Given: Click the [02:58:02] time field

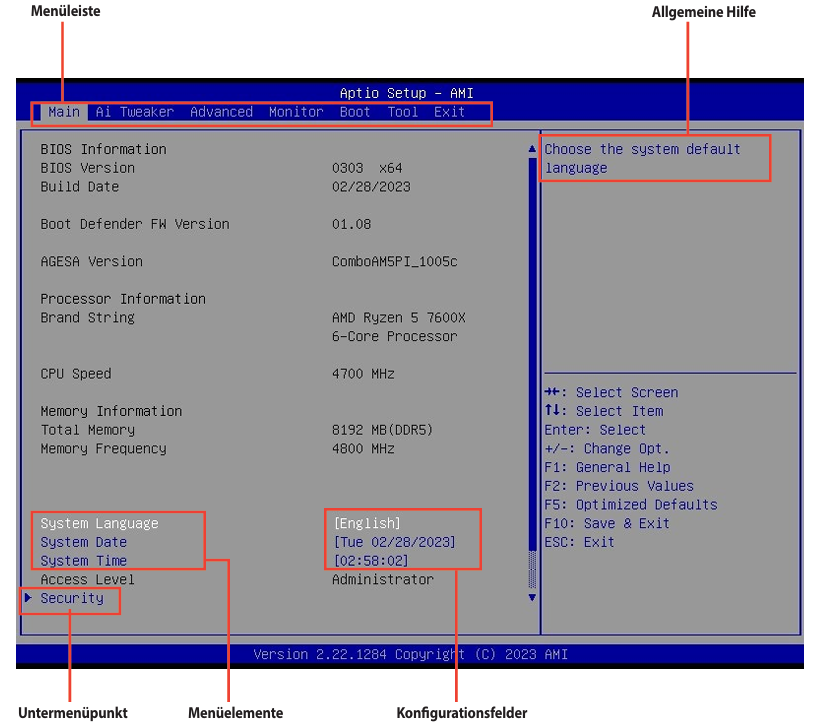Looking at the screenshot, I should (371, 561).
